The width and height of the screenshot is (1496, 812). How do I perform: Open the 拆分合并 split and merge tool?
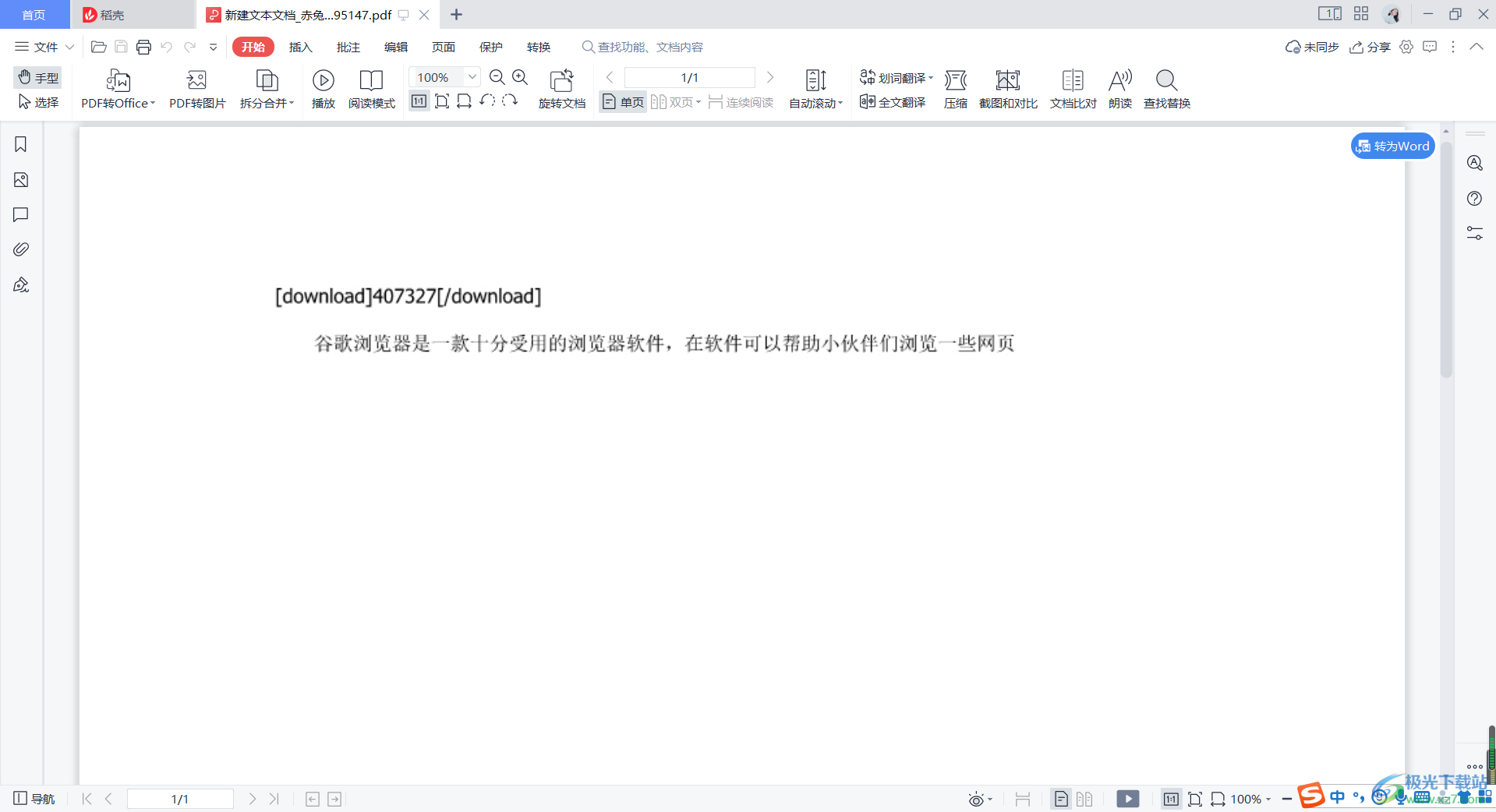point(267,89)
